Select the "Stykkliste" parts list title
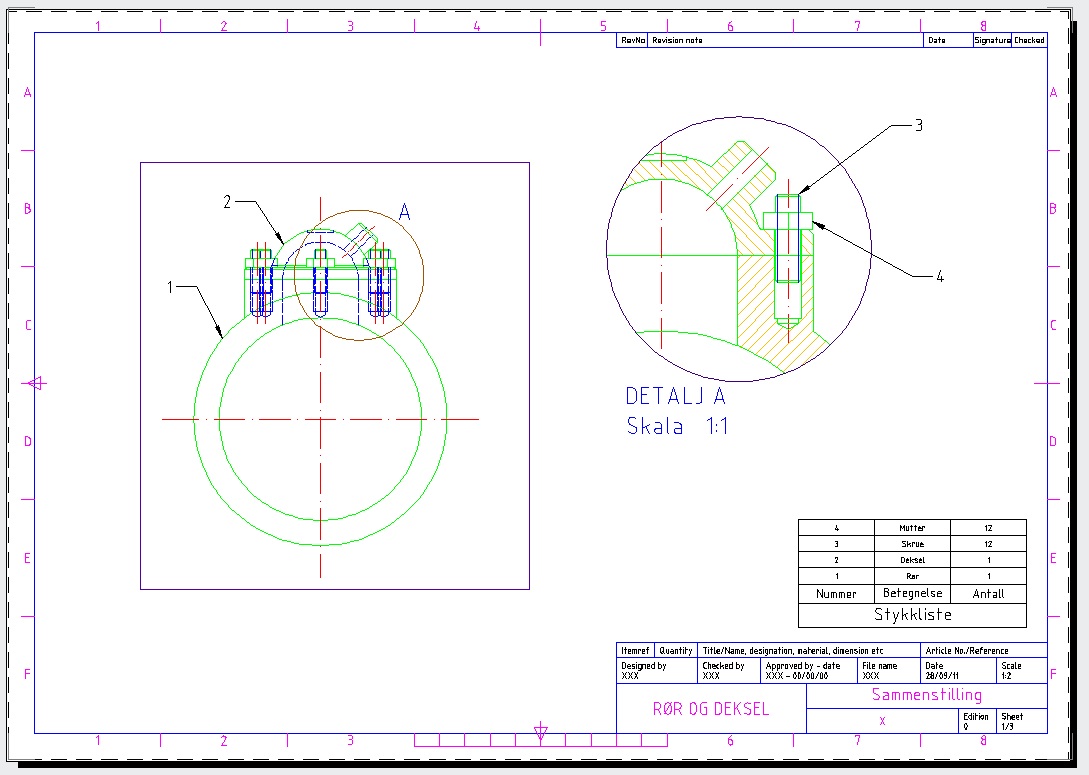Viewport: 1089px width, 775px height. (913, 615)
